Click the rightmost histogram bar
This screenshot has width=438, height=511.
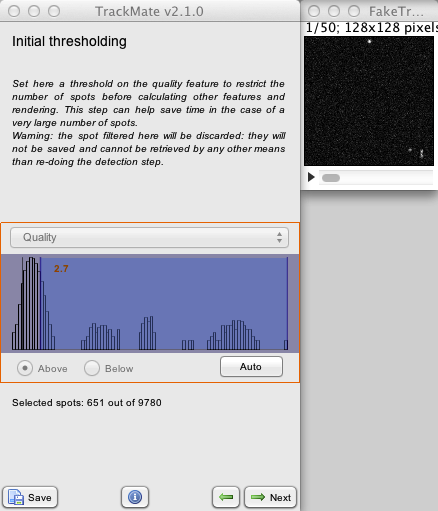[286, 345]
